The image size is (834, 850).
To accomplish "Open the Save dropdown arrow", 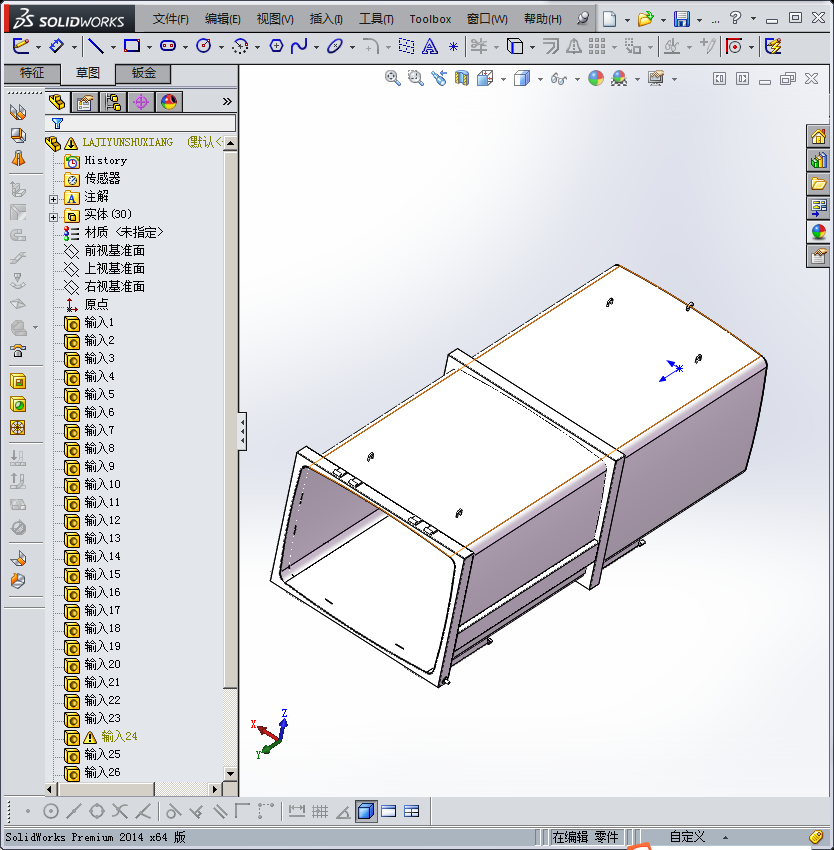I will (x=699, y=20).
